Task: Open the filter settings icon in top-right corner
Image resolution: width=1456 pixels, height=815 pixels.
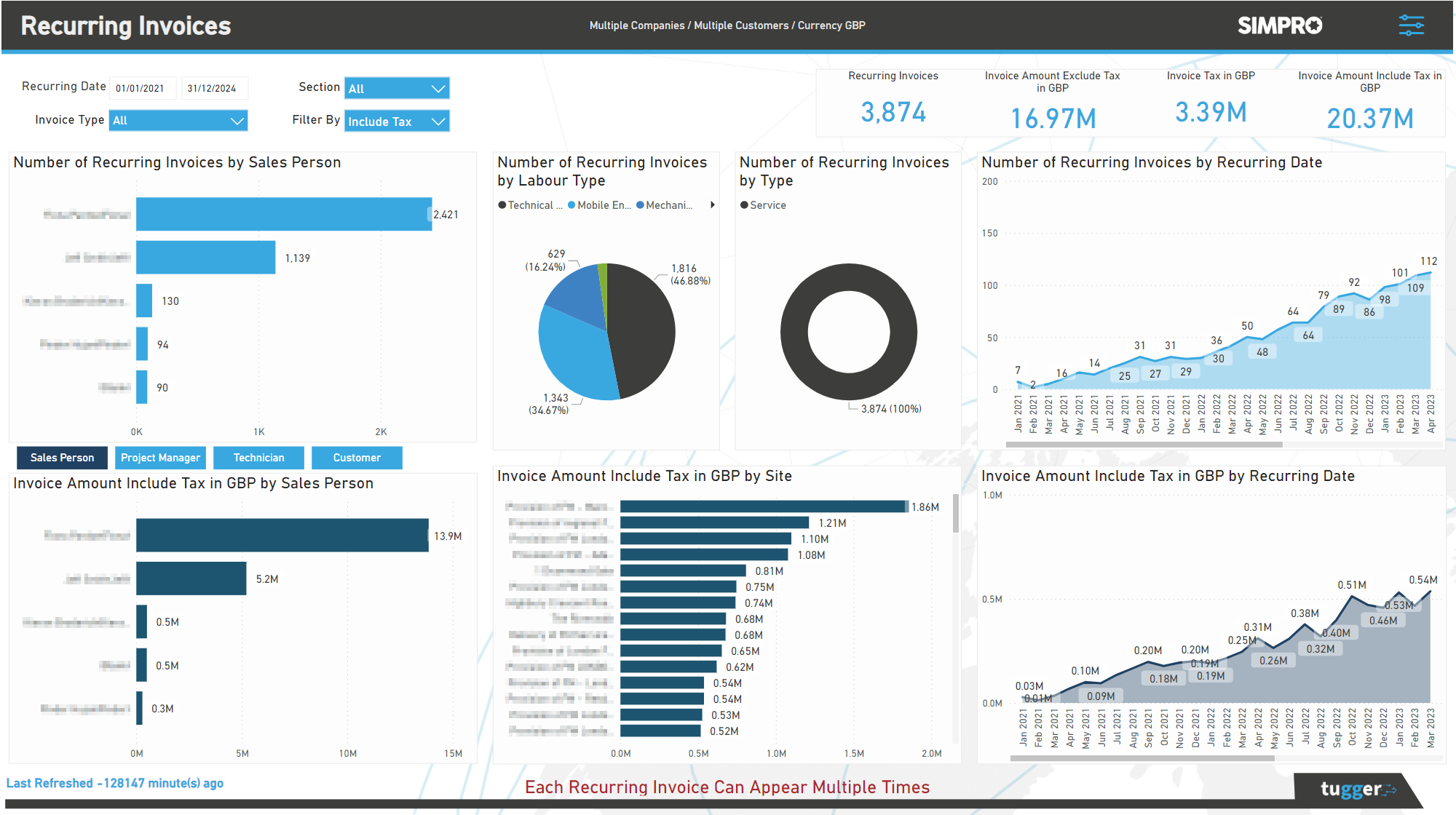Action: tap(1413, 25)
